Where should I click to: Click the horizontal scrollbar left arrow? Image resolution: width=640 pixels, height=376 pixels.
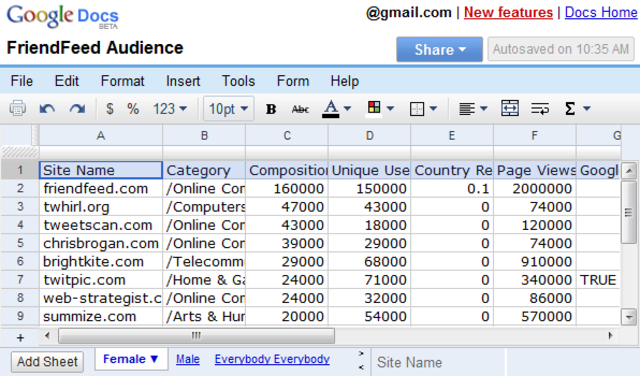point(47,336)
